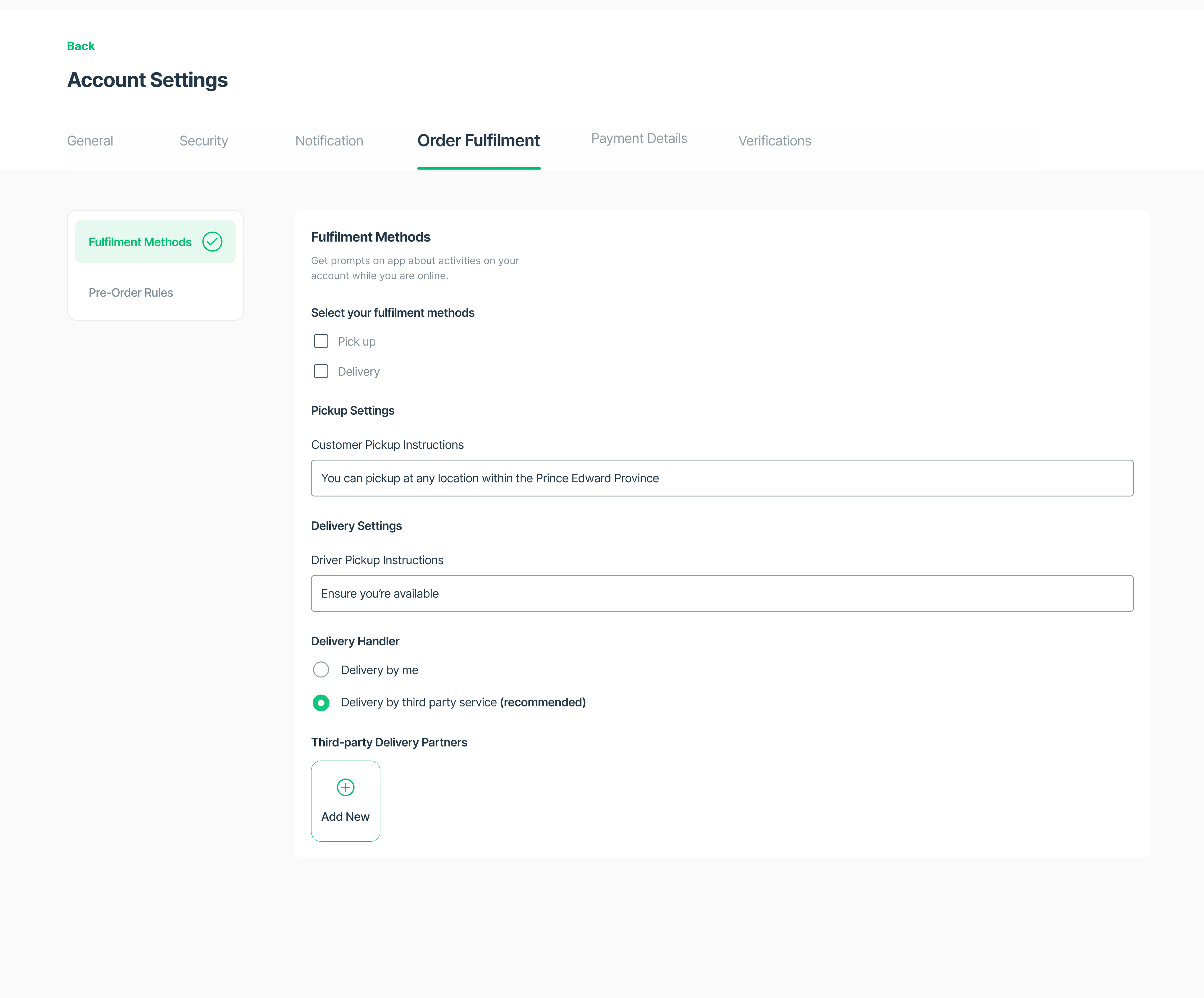Select Delivery by third party service
Image resolution: width=1204 pixels, height=998 pixels.
[321, 702]
